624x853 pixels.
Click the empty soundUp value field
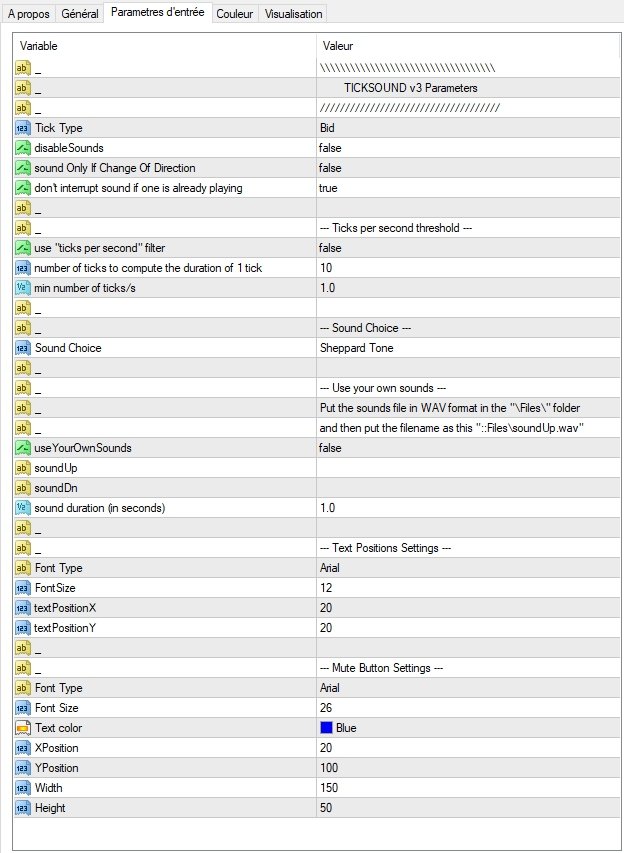point(468,468)
